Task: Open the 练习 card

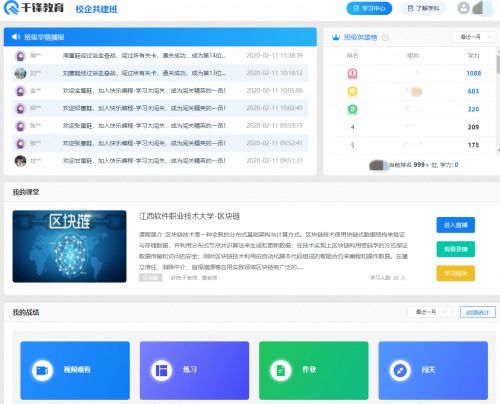Action: coord(194,370)
